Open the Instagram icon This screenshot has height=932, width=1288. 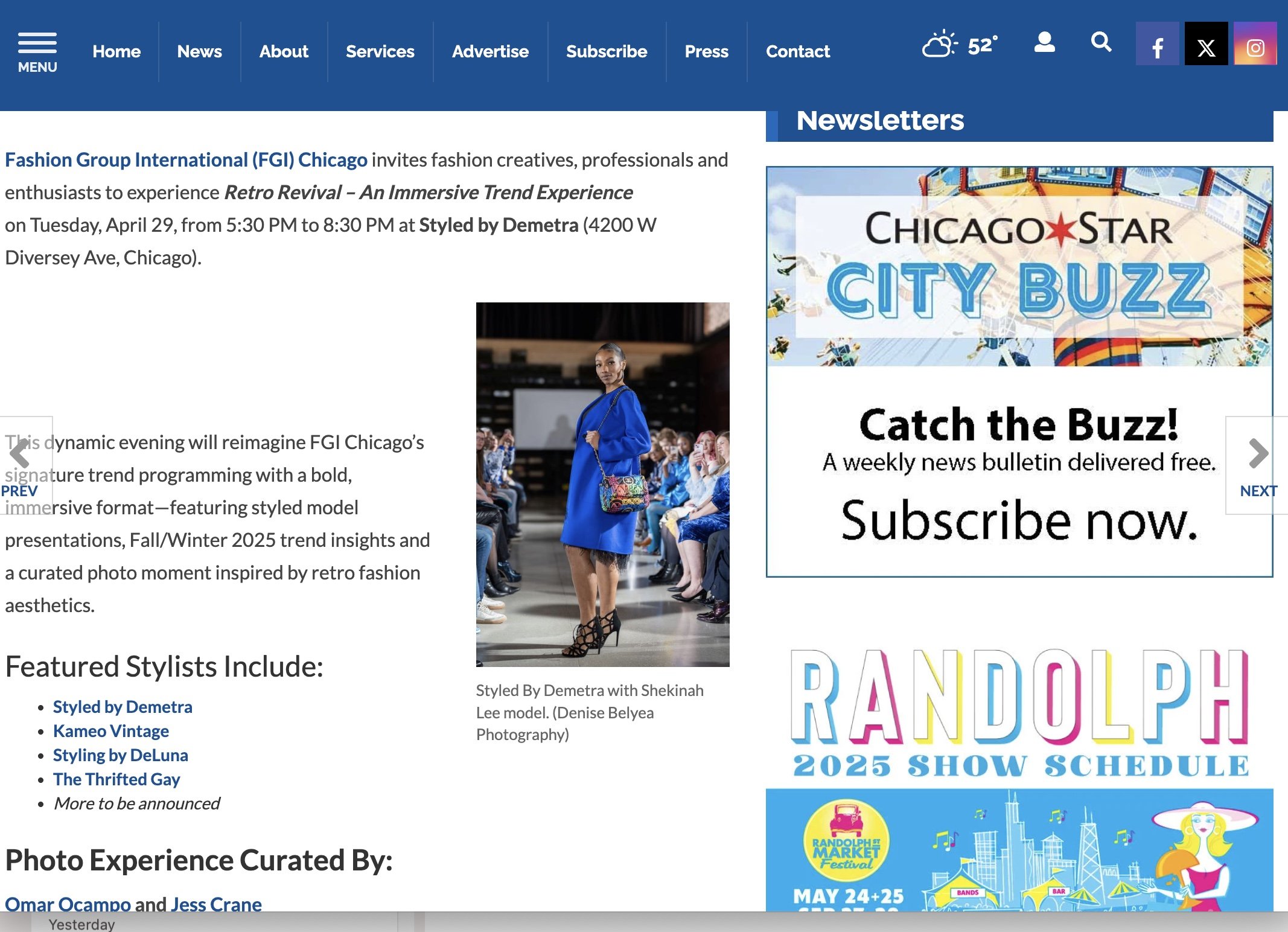pos(1255,43)
